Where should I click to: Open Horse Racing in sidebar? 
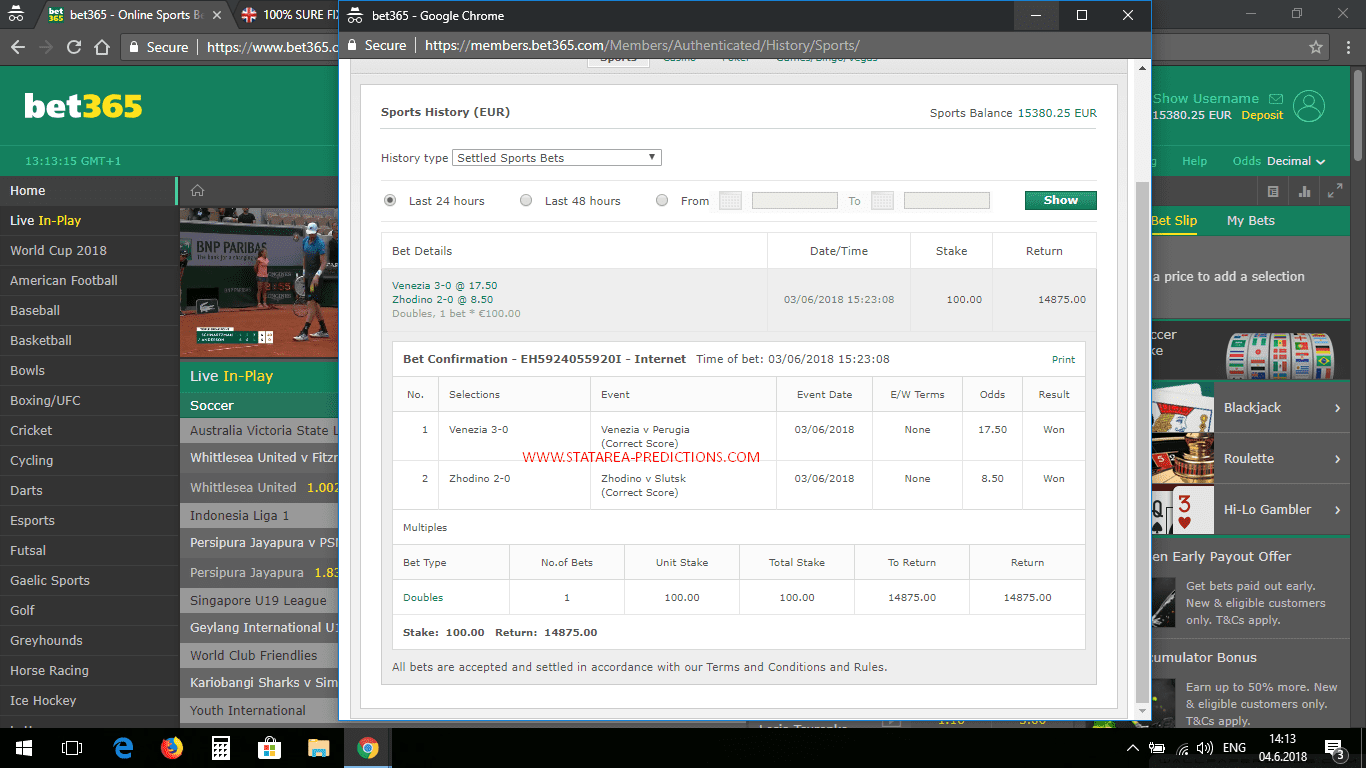(x=88, y=670)
